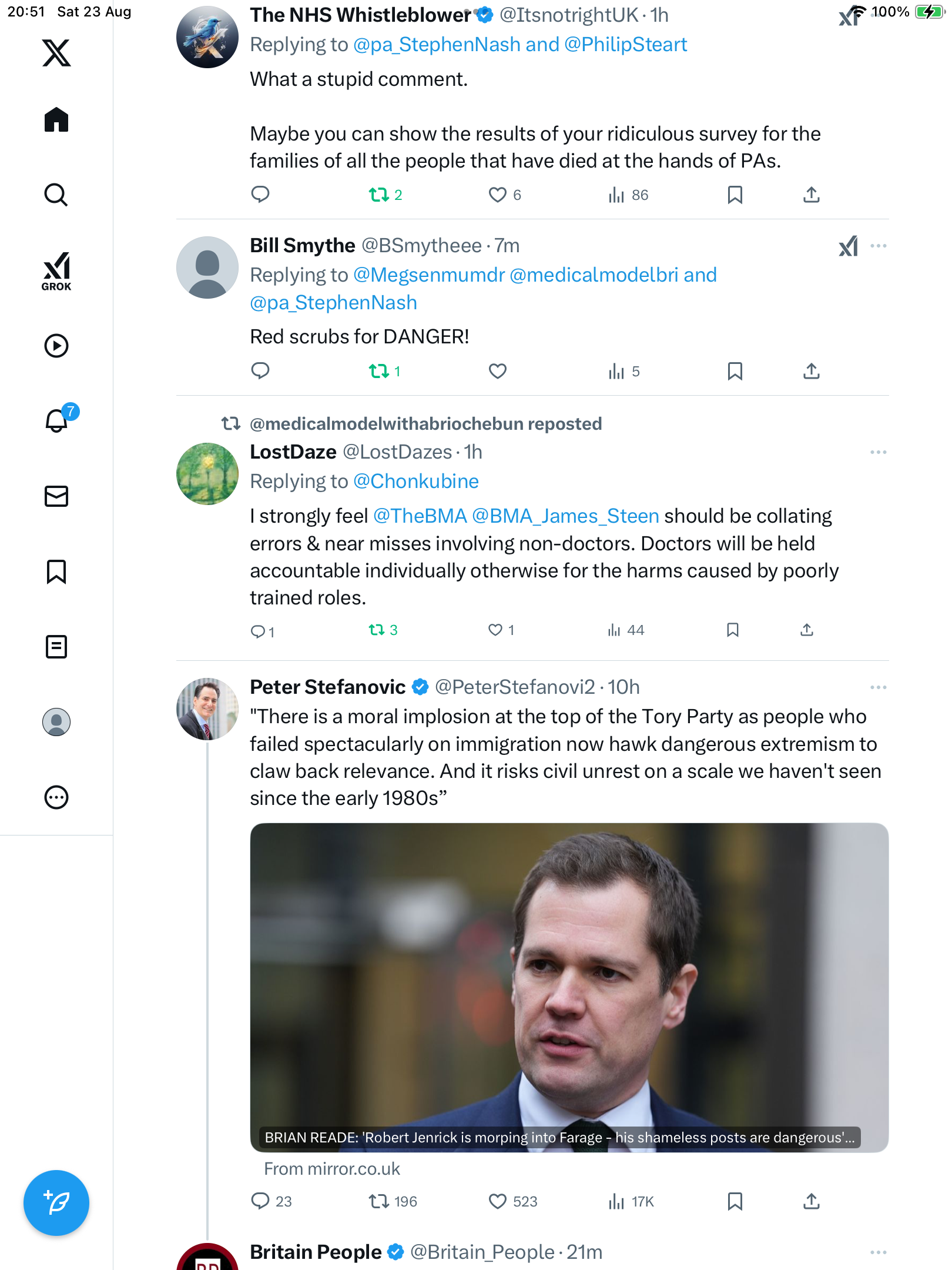Open Lists from the sidebar
The height and width of the screenshot is (1270, 952).
click(x=56, y=647)
